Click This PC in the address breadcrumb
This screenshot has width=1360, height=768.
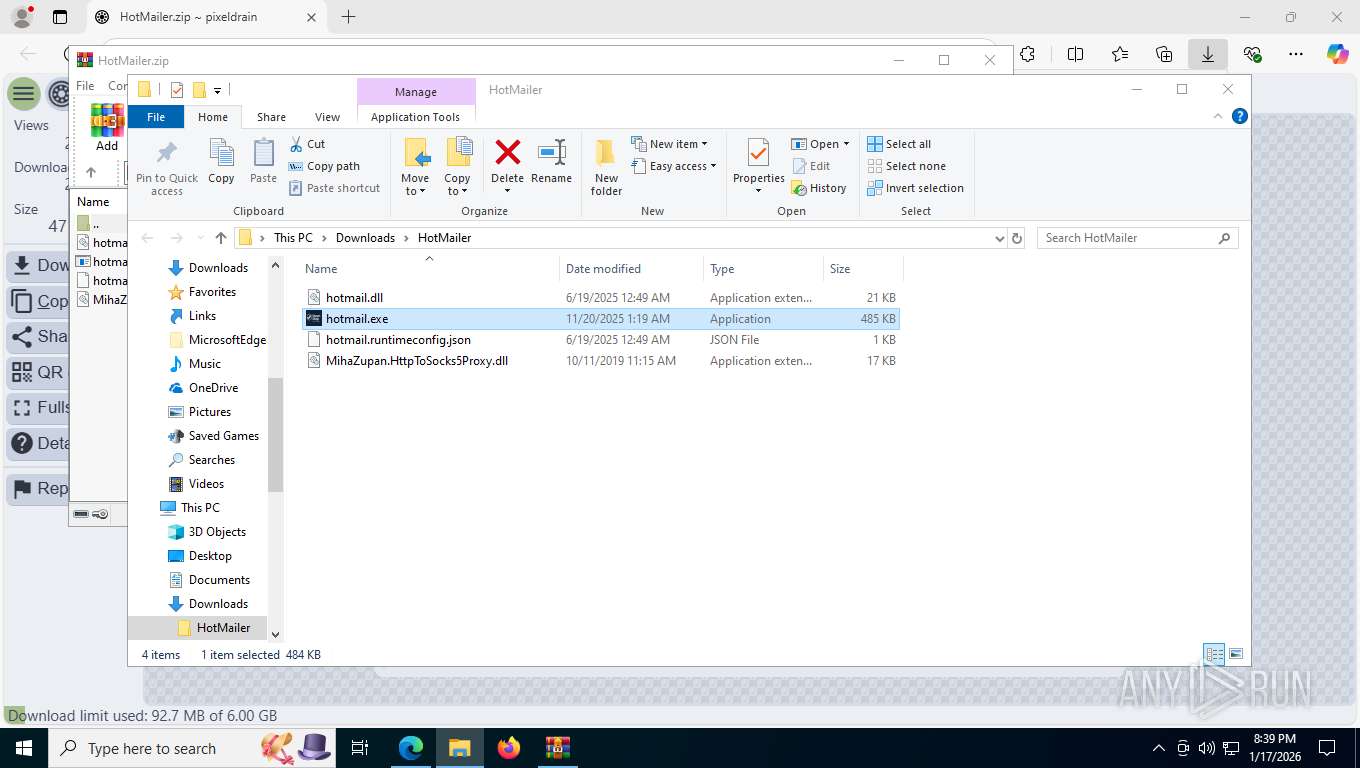tap(293, 238)
